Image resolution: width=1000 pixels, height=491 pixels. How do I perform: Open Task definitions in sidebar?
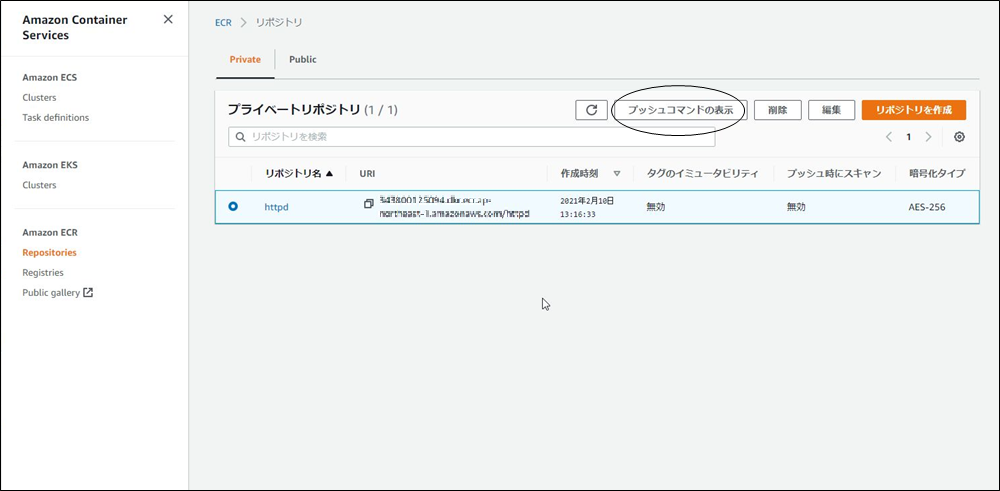pyautogui.click(x=55, y=117)
